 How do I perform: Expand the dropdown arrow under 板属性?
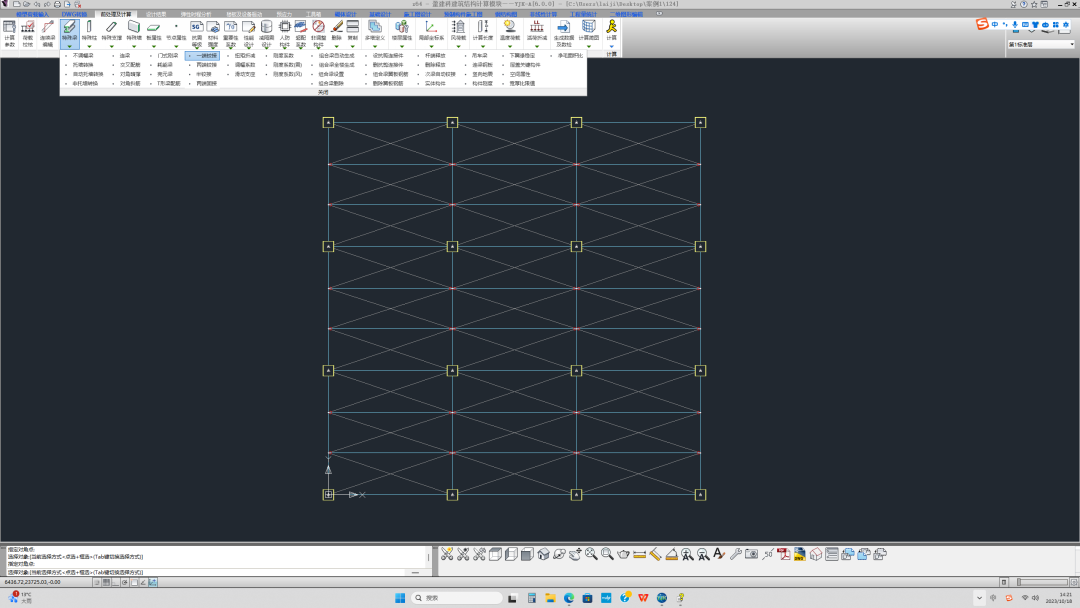pos(154,46)
